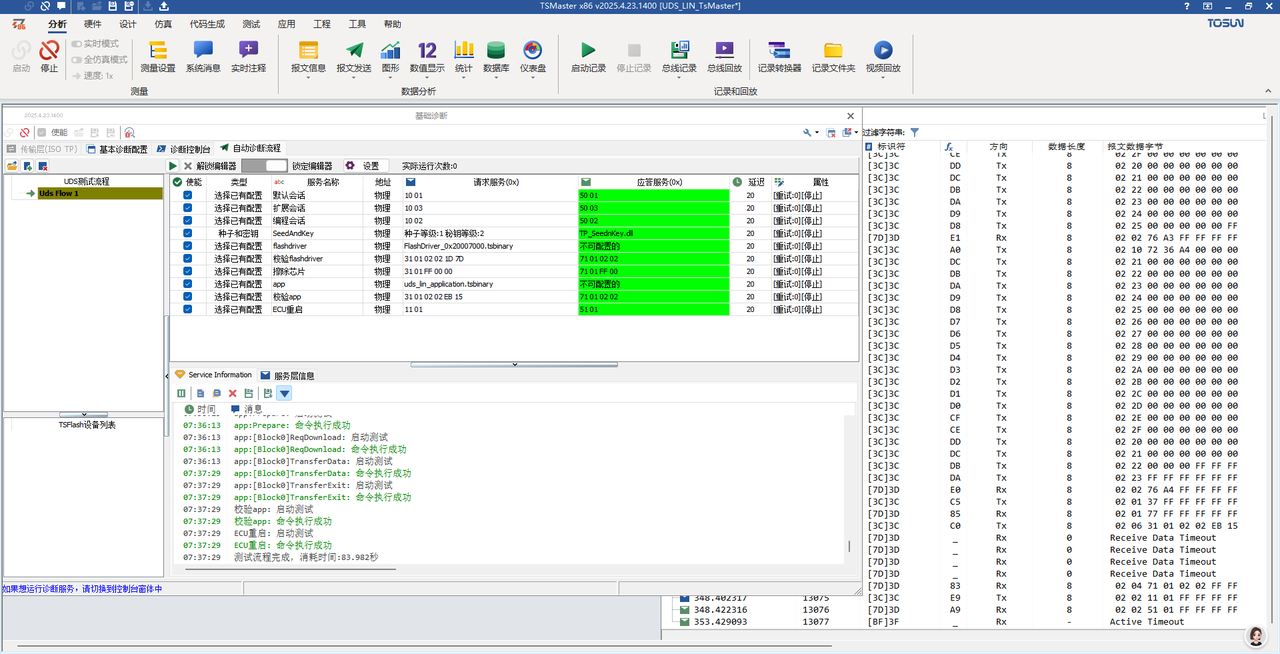Viewport: 1280px width, 654px height.
Task: Open the 图形 graphics window
Action: [391, 57]
